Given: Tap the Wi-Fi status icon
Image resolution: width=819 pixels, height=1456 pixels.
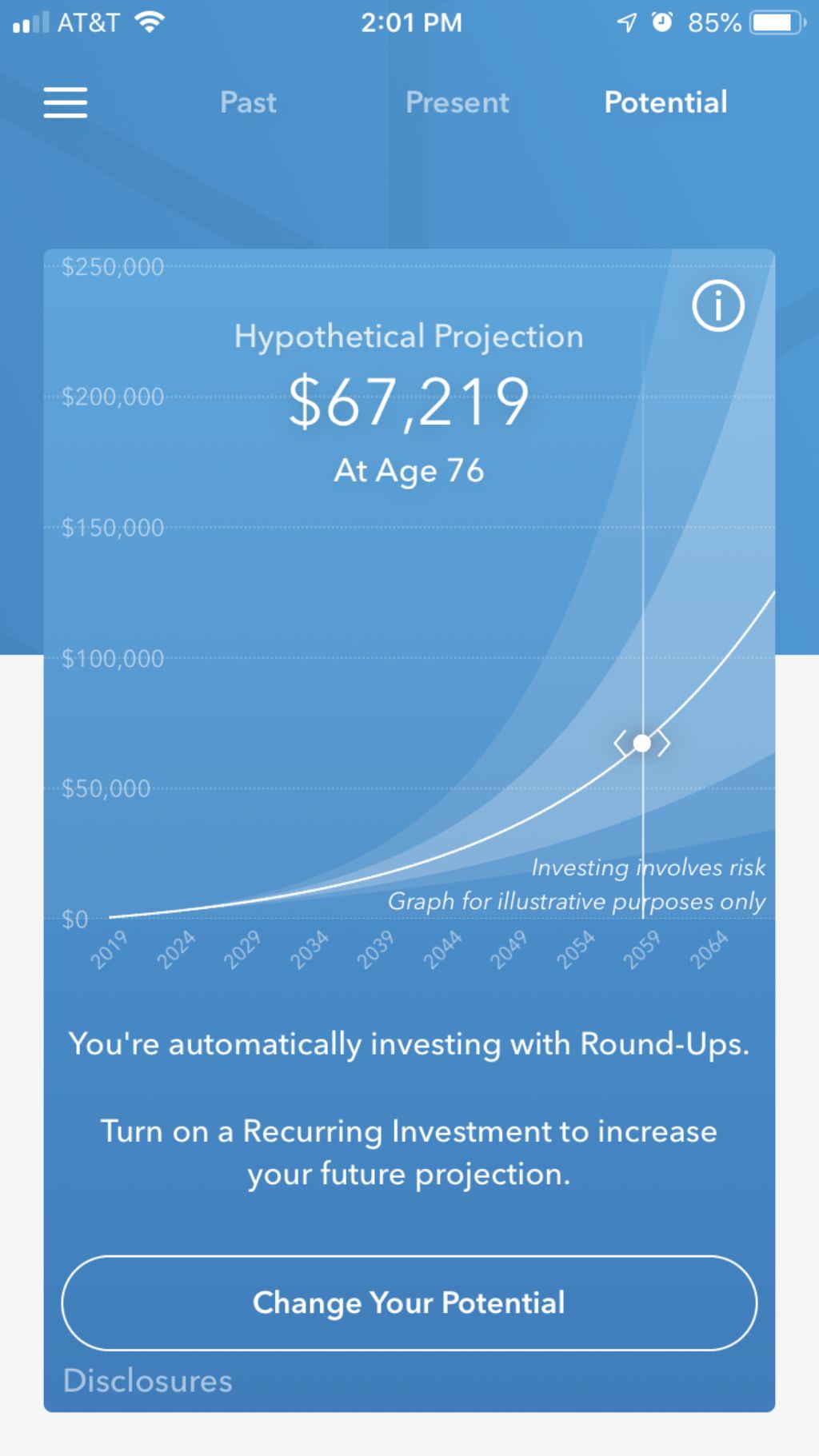Looking at the screenshot, I should click(150, 22).
